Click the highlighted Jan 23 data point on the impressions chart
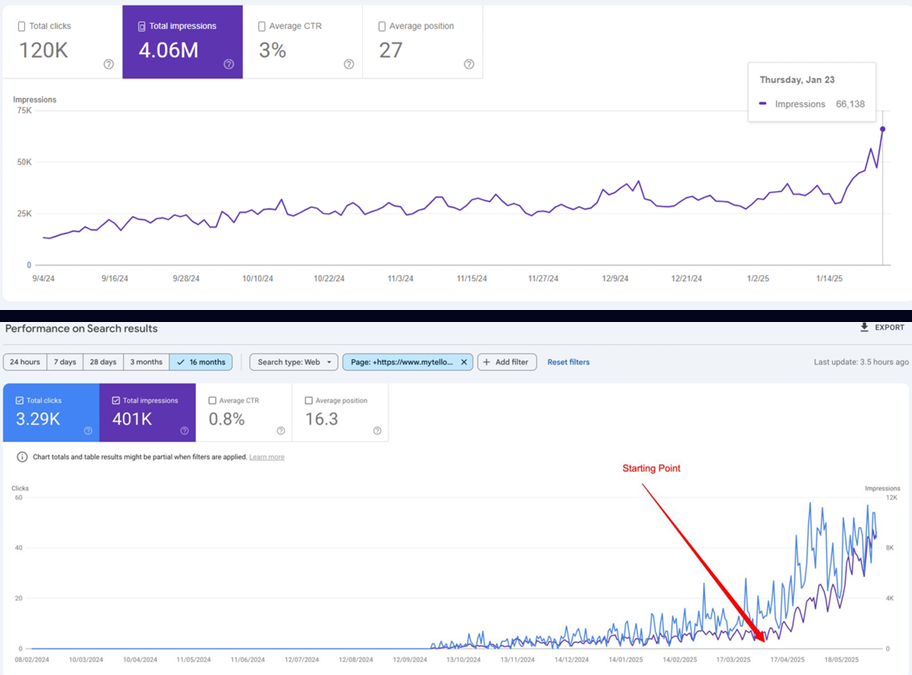Image resolution: width=912 pixels, height=675 pixels. click(882, 129)
